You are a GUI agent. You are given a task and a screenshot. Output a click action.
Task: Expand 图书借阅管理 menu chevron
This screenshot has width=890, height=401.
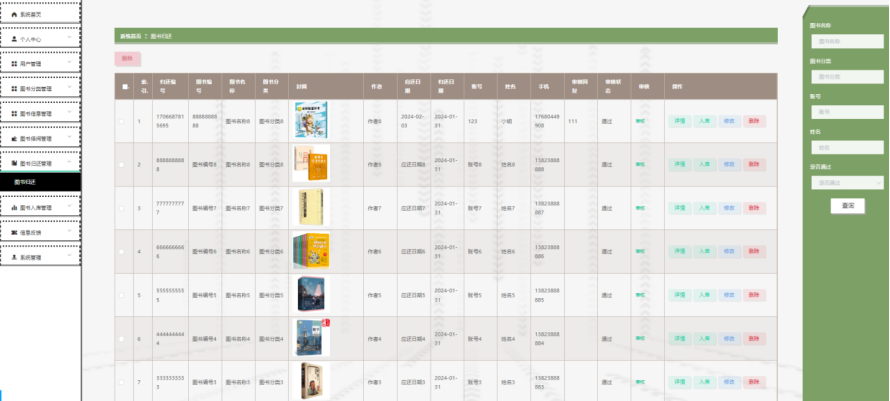69,137
